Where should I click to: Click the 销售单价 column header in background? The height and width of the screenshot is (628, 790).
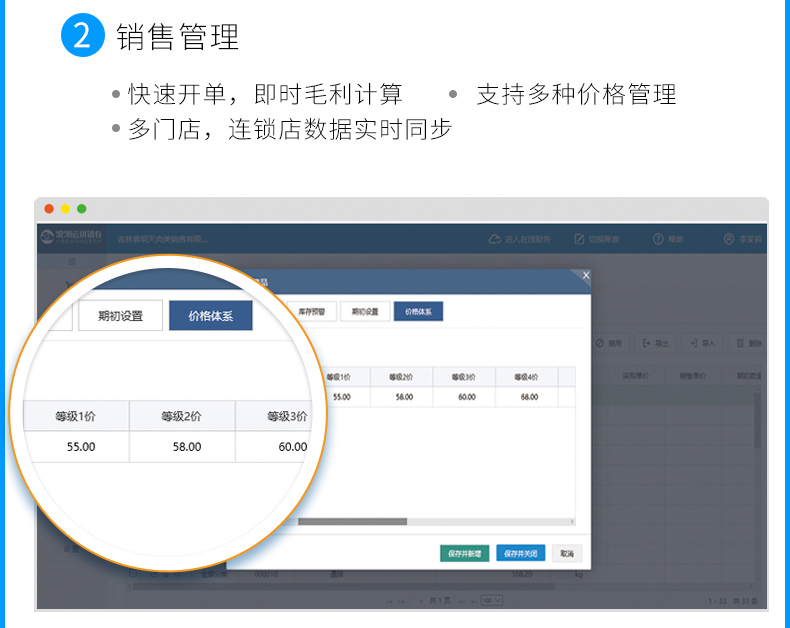[x=692, y=375]
